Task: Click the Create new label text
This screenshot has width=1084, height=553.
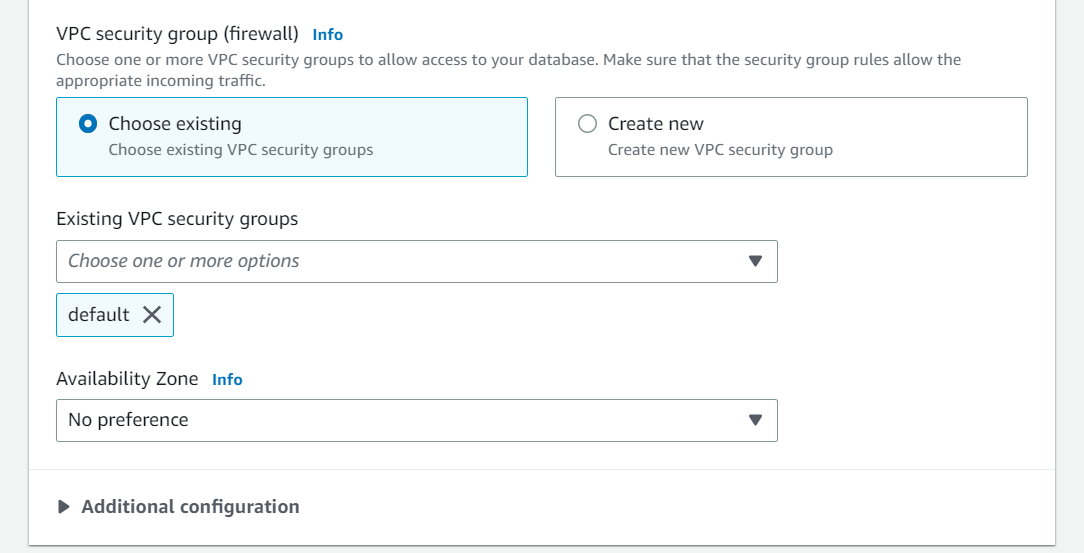Action: tap(655, 124)
